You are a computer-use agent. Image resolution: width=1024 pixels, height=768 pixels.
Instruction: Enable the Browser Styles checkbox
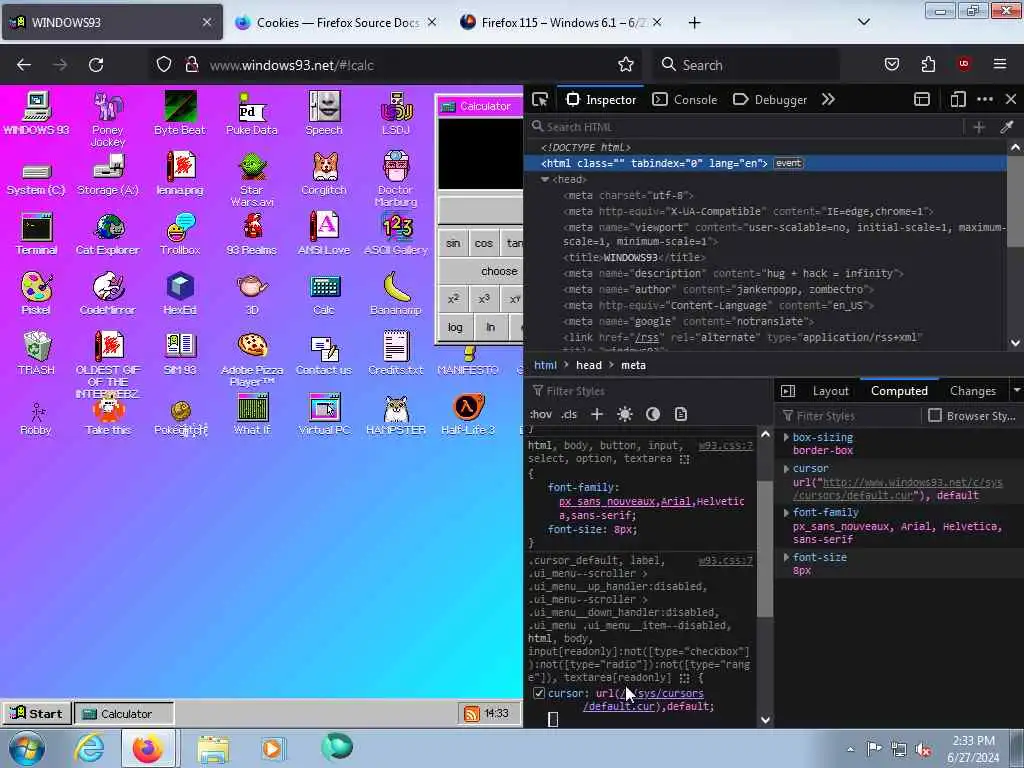point(935,415)
